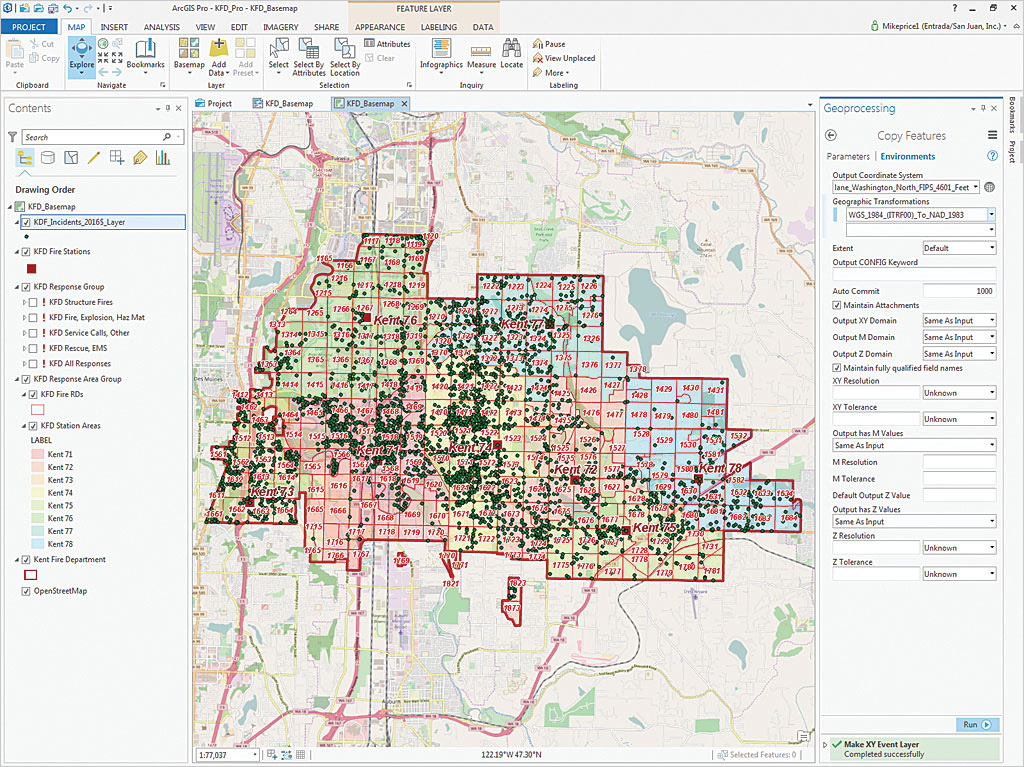Open Output Coordinate System dropdown
Screen dimensions: 1024x767
(x=976, y=188)
